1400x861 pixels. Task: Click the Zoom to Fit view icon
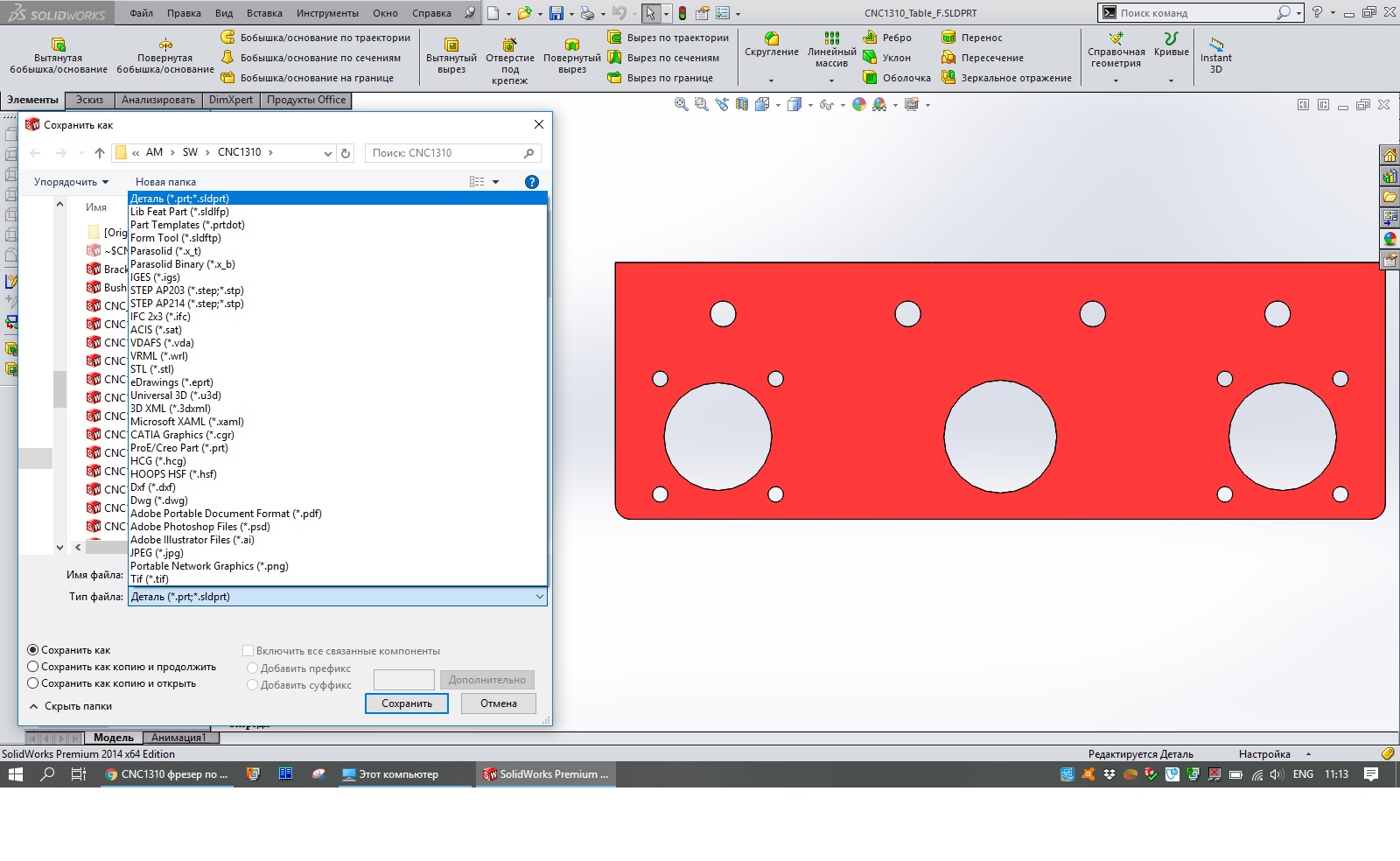[x=681, y=105]
